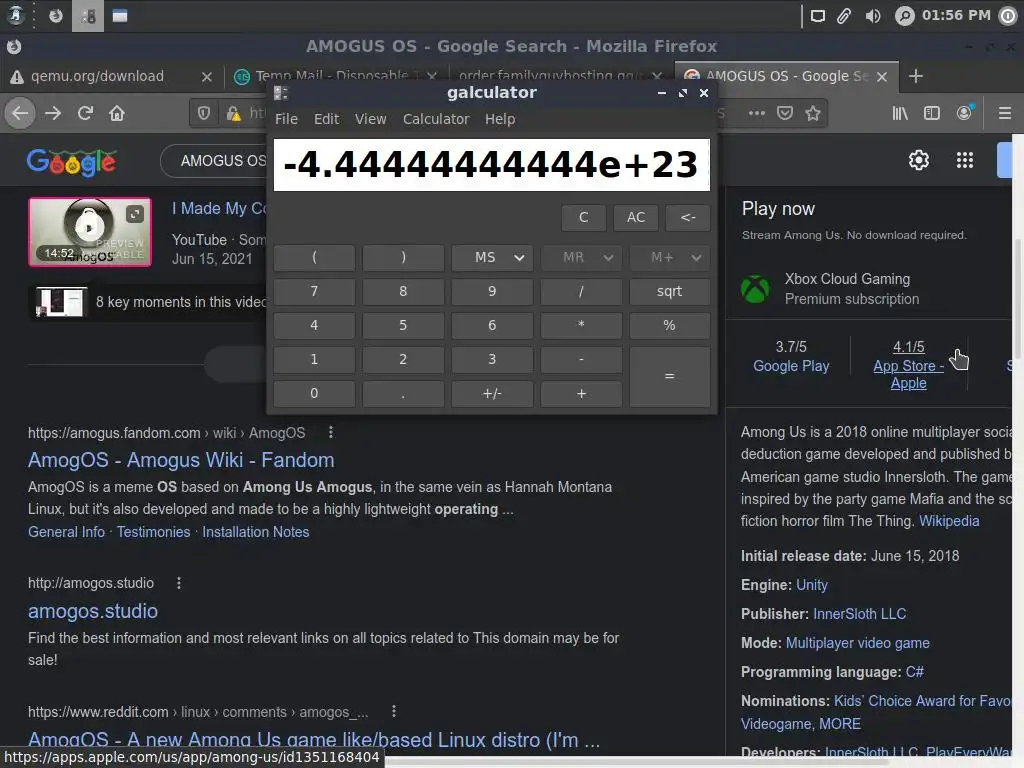Open galculator Calculator menu
This screenshot has width=1024, height=768.
click(436, 119)
